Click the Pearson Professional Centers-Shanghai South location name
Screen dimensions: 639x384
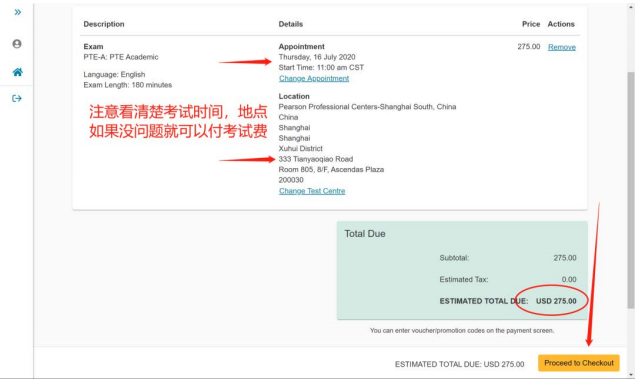click(x=367, y=107)
